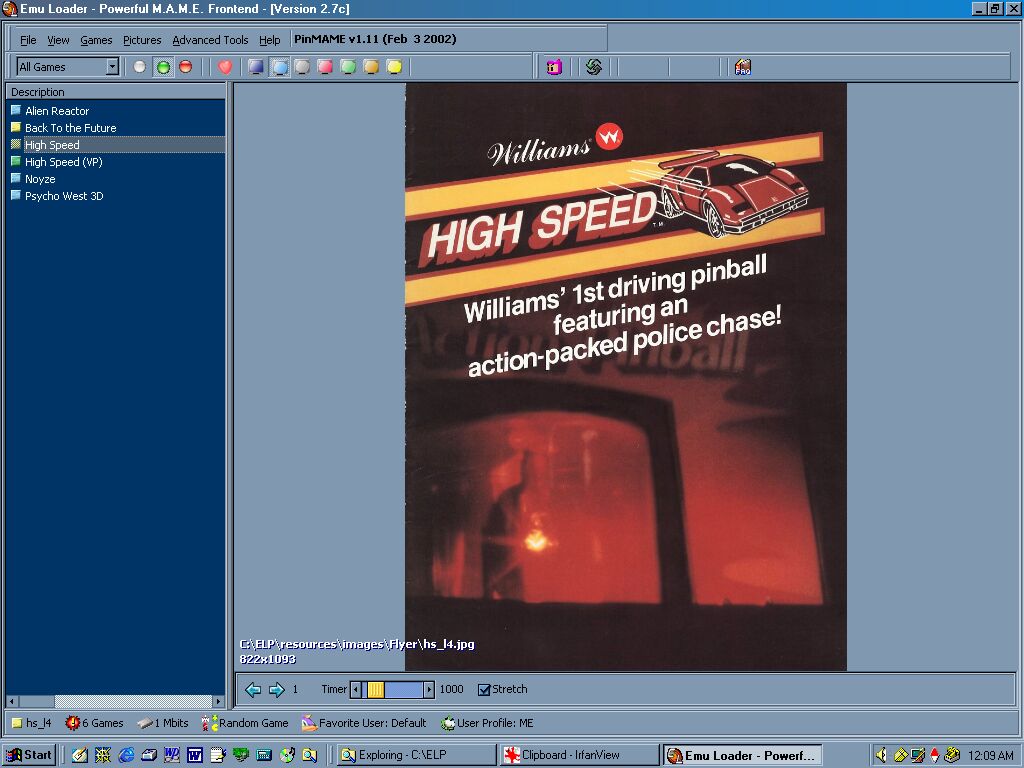Open the Games menu
Viewport: 1024px width, 768px height.
pyautogui.click(x=96, y=40)
